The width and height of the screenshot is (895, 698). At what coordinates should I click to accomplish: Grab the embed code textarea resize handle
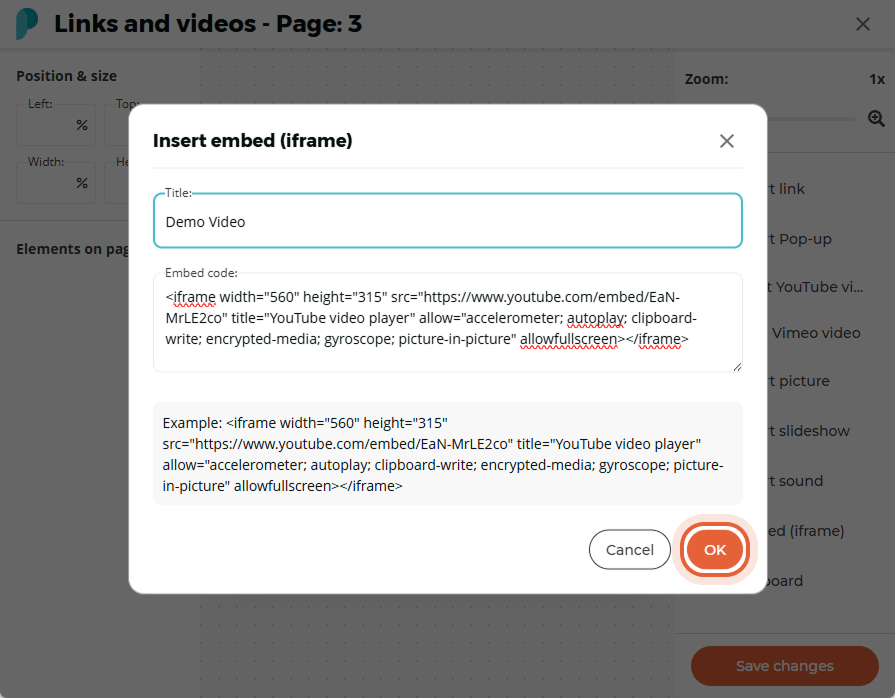pyautogui.click(x=737, y=366)
